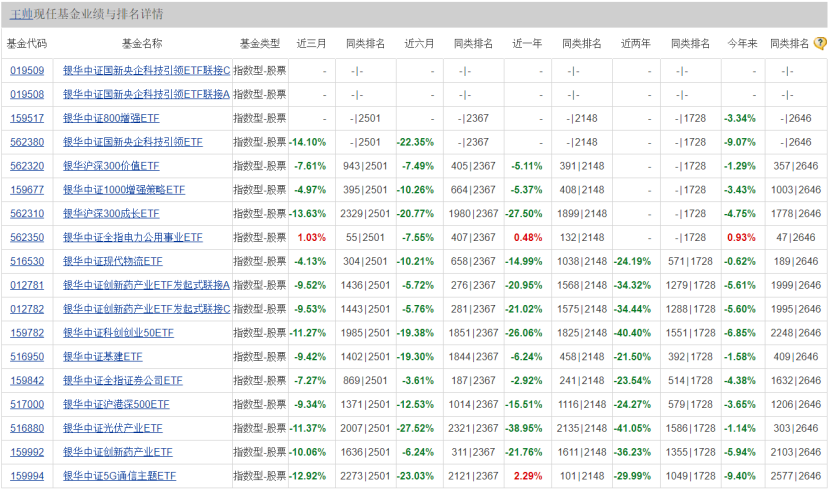Click 银华中证1000增强策略ETF link
The height and width of the screenshot is (492, 830).
tap(124, 190)
